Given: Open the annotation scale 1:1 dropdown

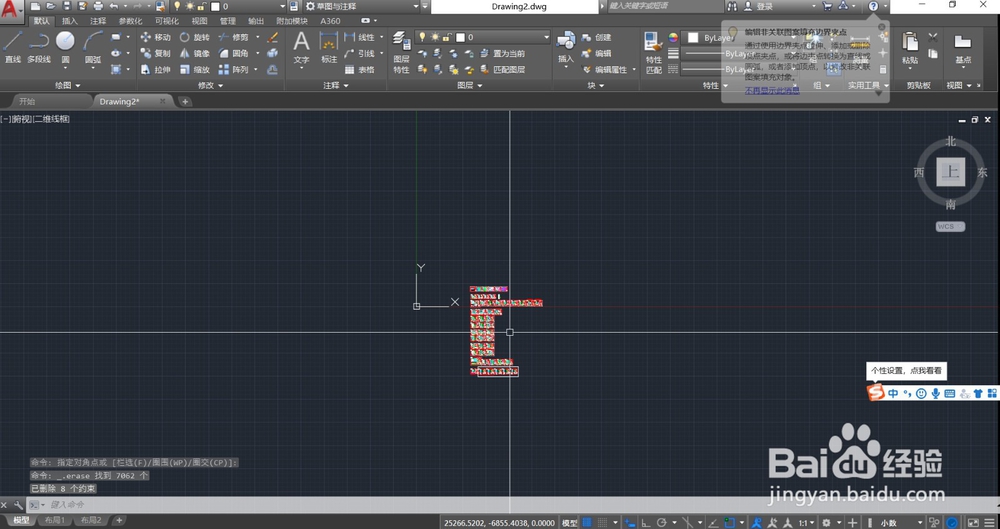Looking at the screenshot, I should pos(806,523).
